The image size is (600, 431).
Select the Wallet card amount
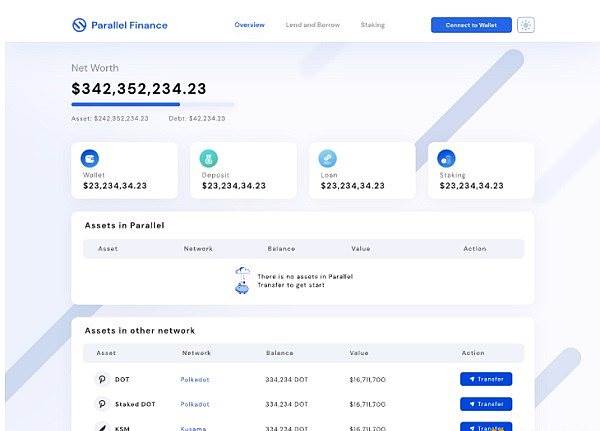point(115,186)
